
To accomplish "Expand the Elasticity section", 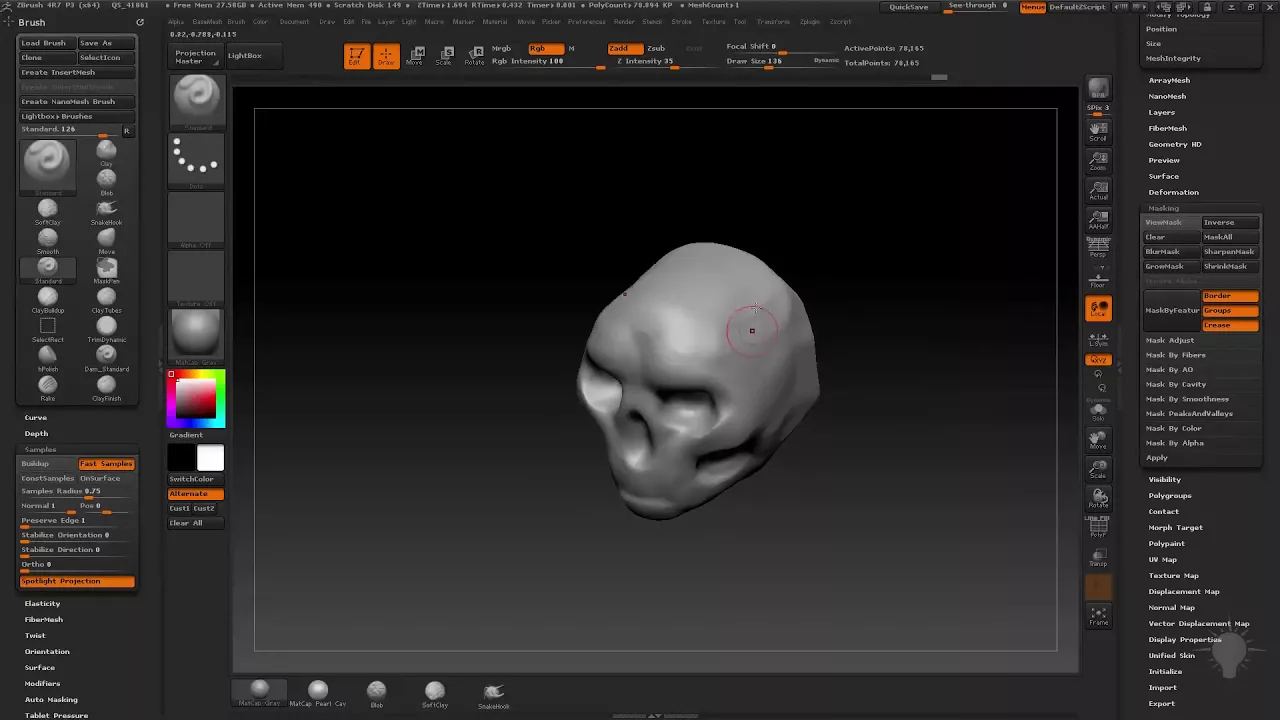I will pyautogui.click(x=43, y=604).
